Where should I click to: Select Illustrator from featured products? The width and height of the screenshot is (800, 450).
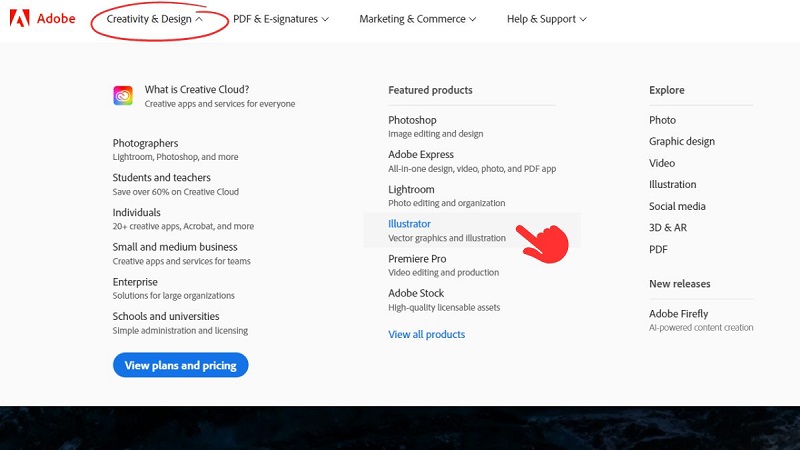(410, 224)
